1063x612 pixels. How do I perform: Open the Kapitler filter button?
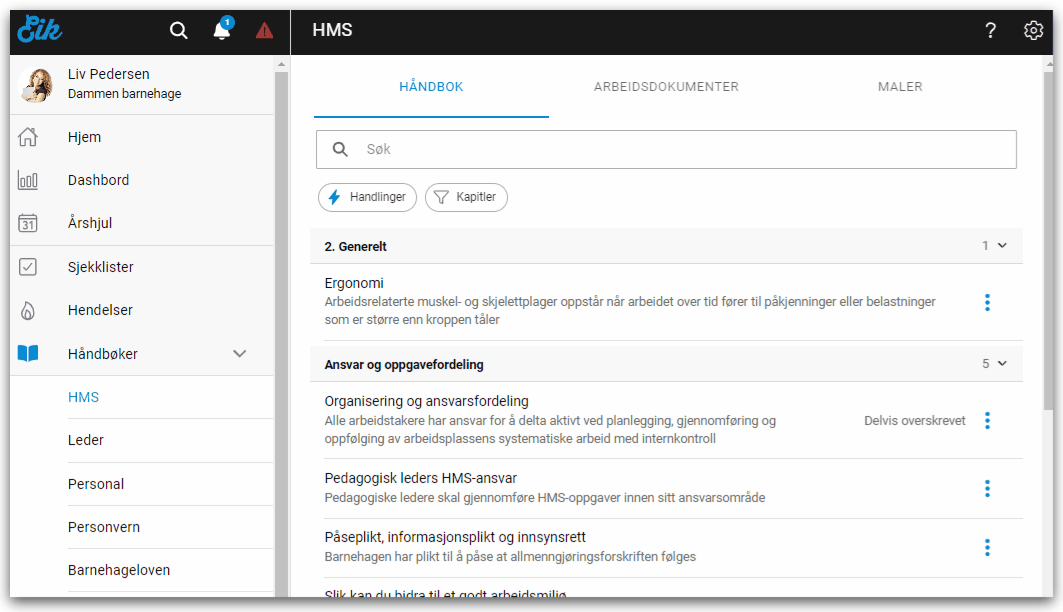[x=466, y=198]
